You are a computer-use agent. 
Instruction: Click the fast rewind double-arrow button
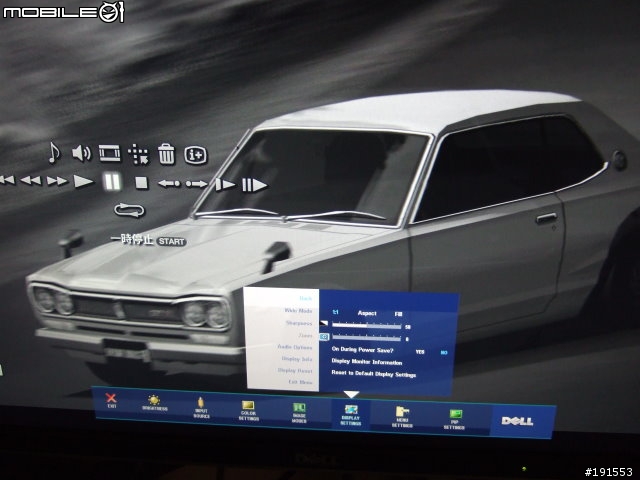coord(31,180)
